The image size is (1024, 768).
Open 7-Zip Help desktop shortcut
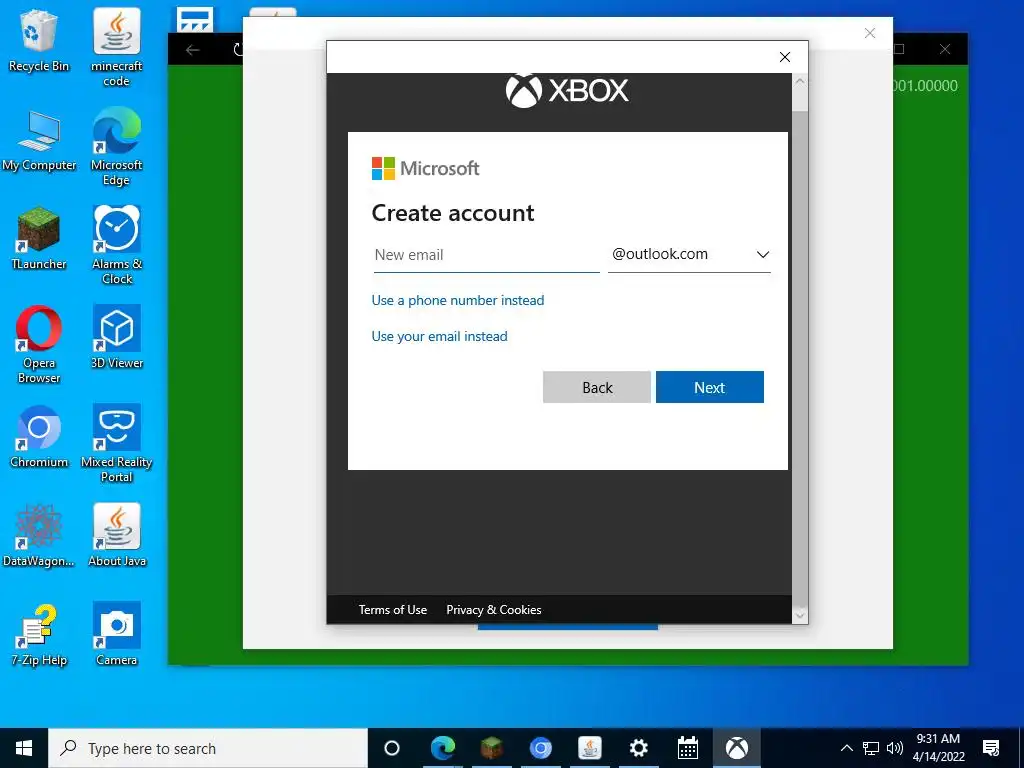coord(39,635)
